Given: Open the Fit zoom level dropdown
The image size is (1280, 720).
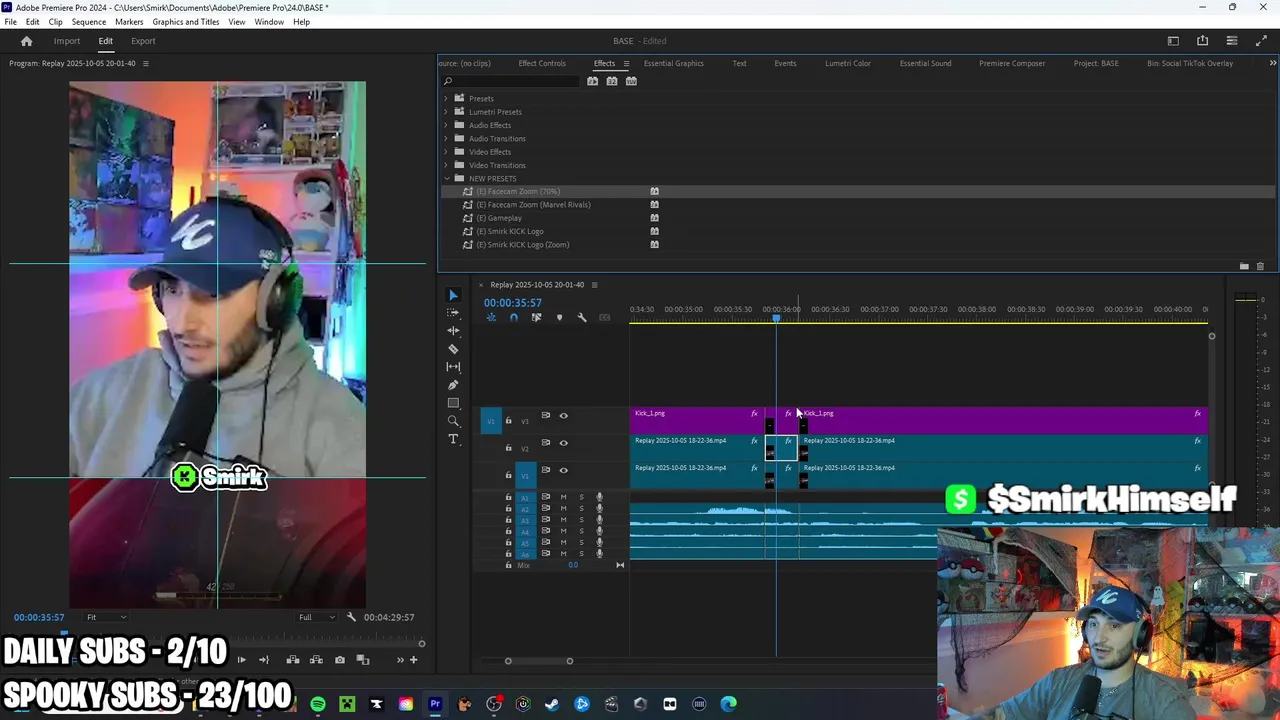Looking at the screenshot, I should click(106, 617).
